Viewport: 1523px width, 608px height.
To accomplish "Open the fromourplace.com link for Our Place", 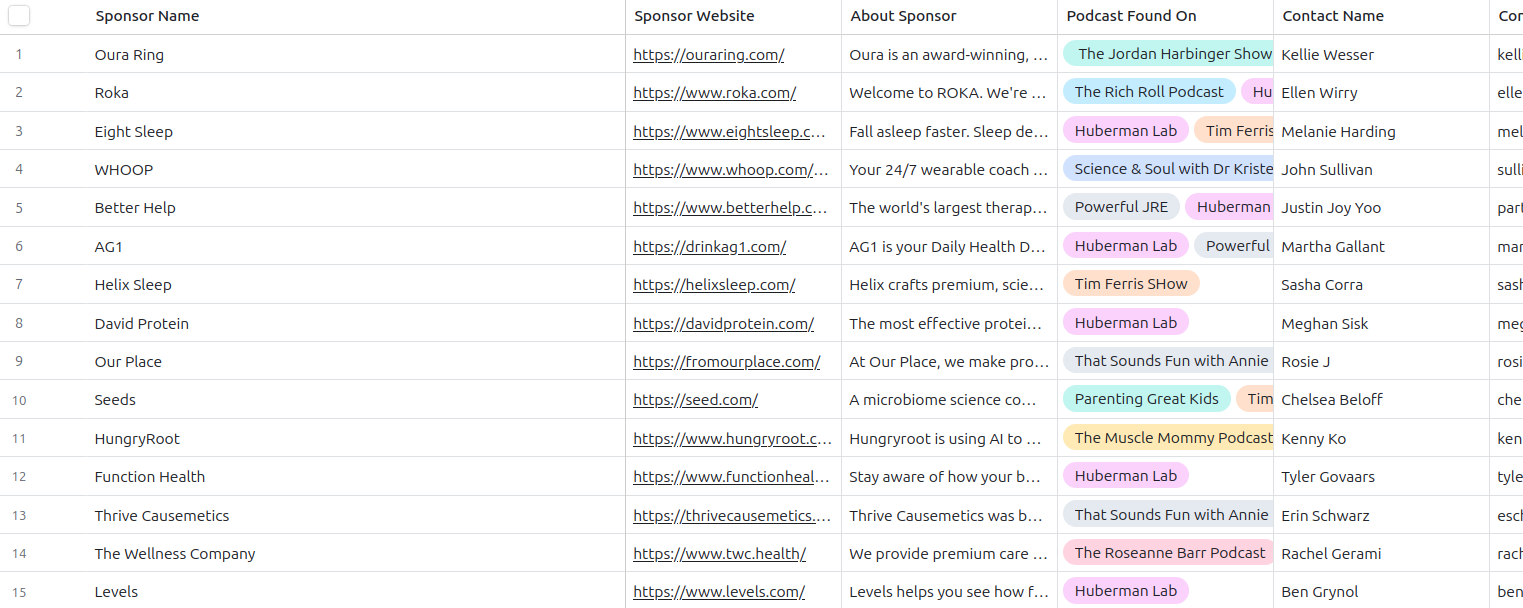I will click(724, 361).
